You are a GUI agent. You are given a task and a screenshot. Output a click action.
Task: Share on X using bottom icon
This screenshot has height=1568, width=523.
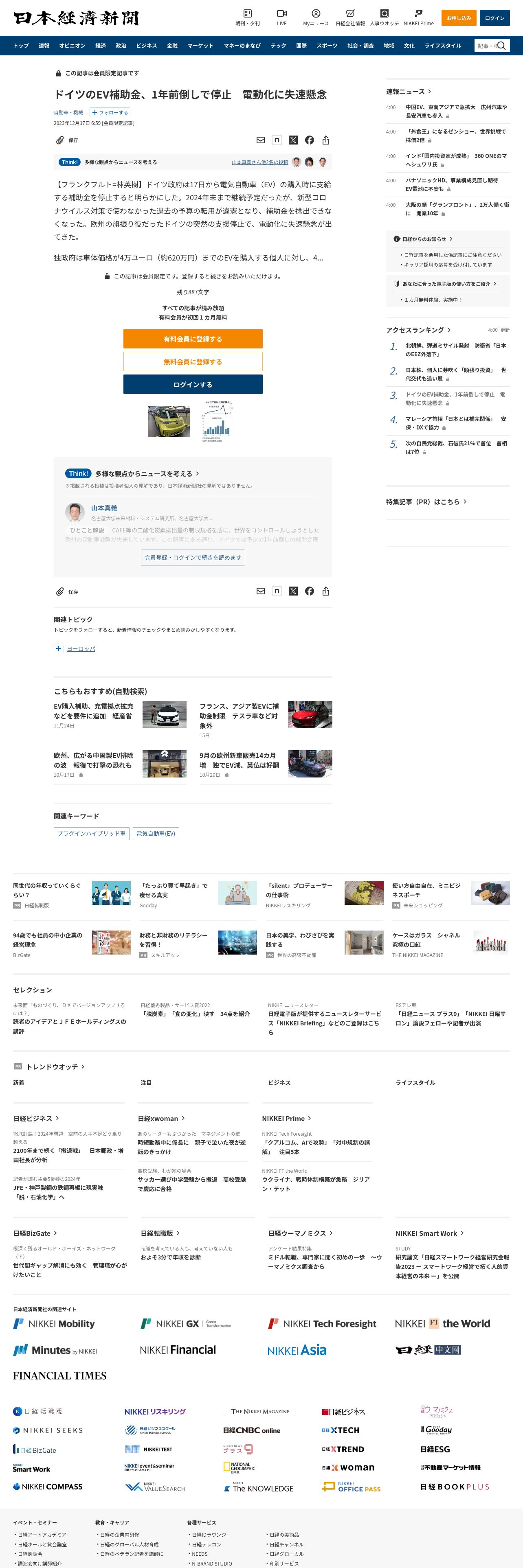(293, 591)
